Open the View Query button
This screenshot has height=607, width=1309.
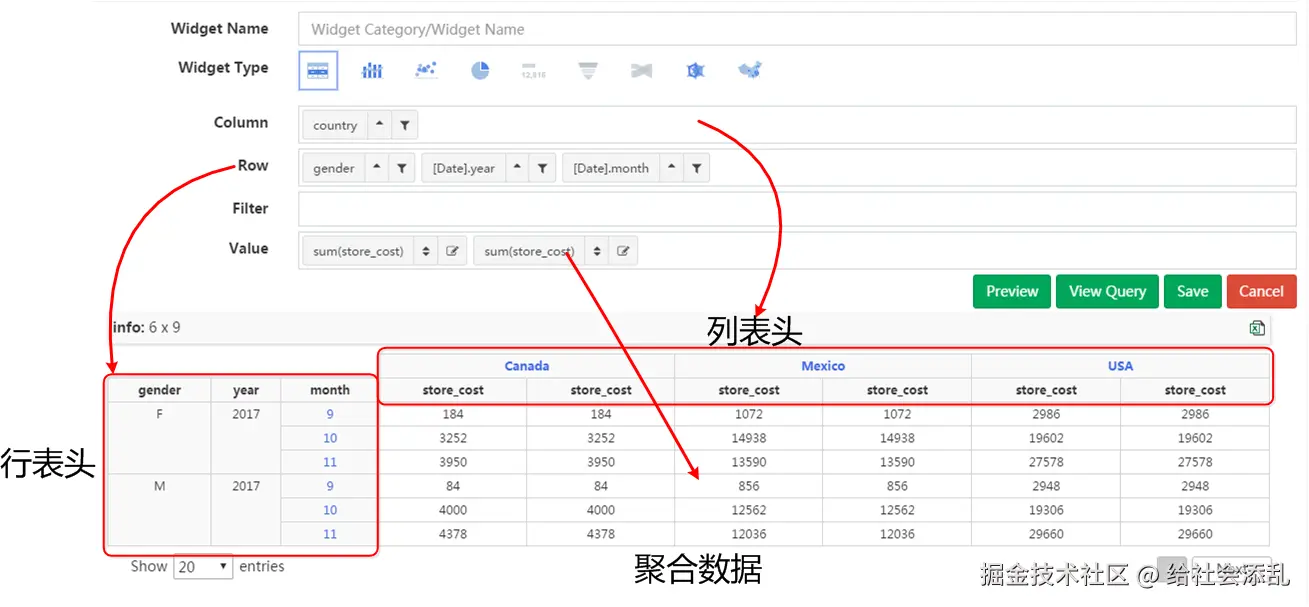[x=1107, y=292]
